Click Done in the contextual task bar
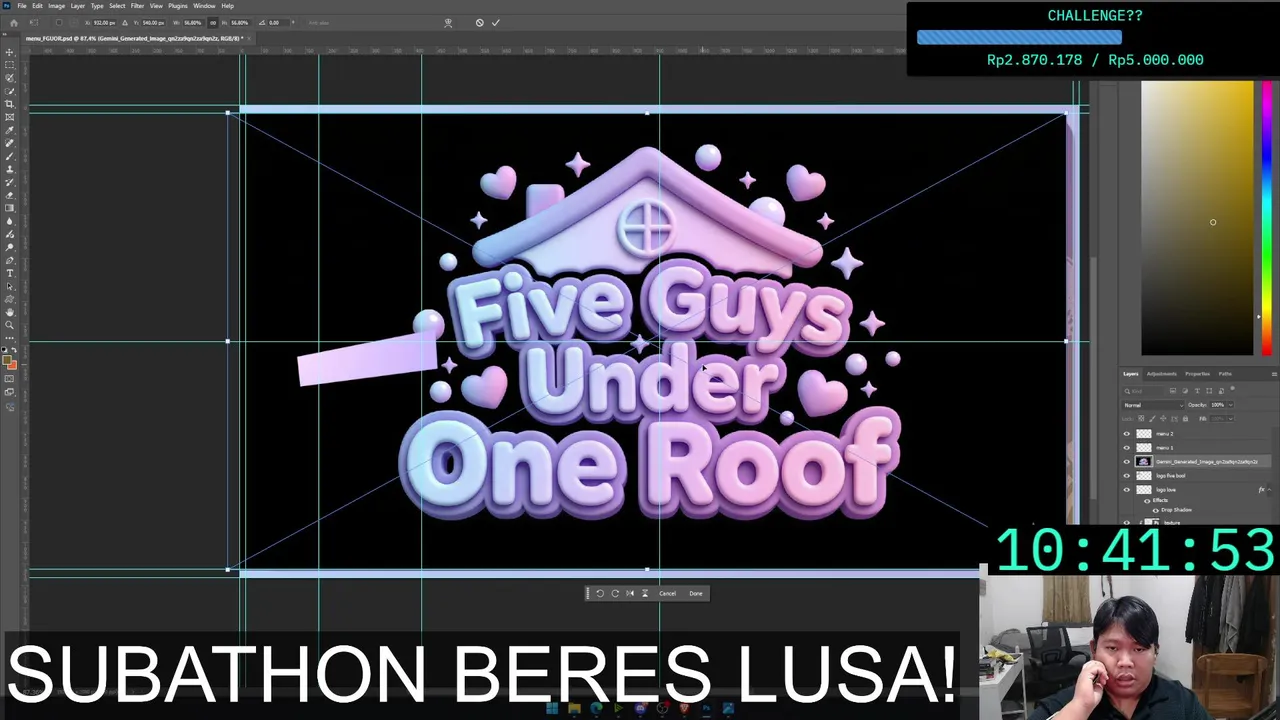1280x720 pixels. tap(696, 593)
